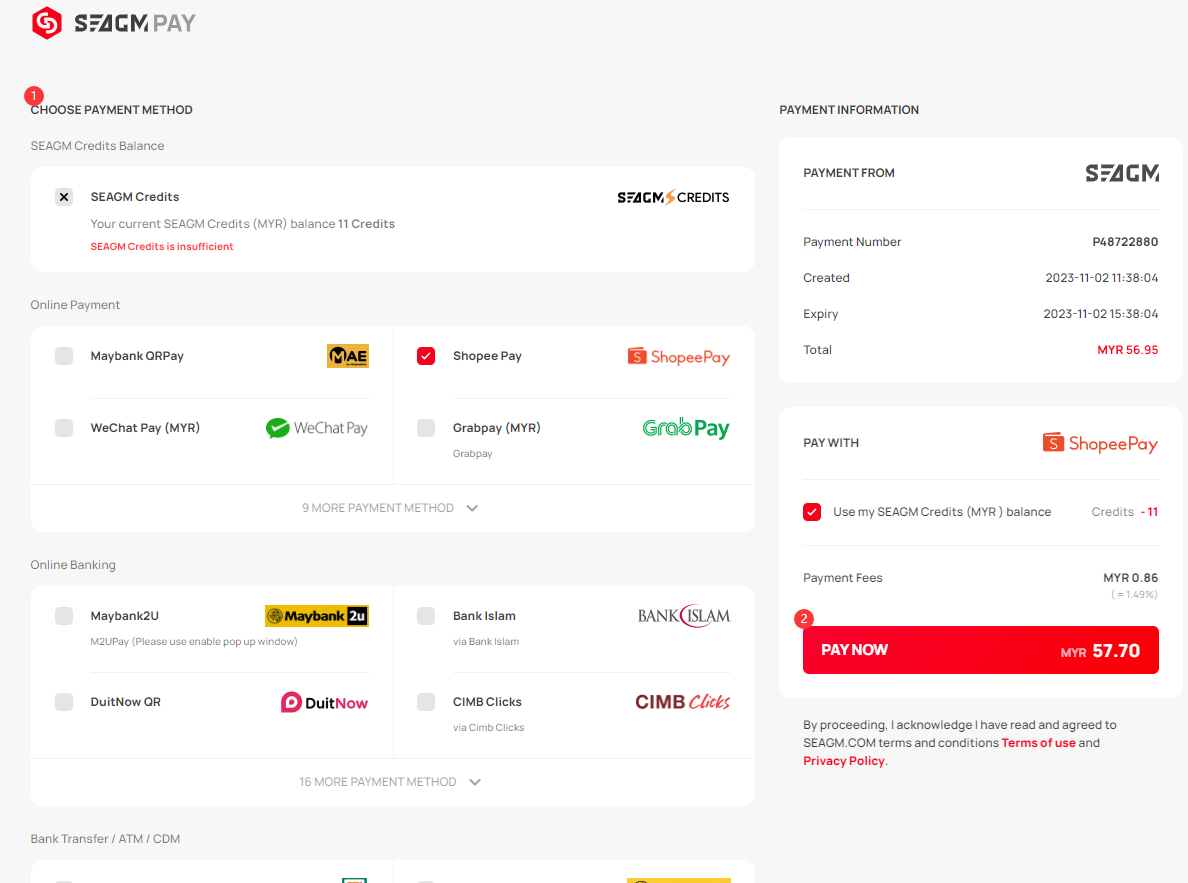Viewport: 1188px width, 883px height.
Task: Click the M2UPay pop up window note
Action: (x=194, y=642)
